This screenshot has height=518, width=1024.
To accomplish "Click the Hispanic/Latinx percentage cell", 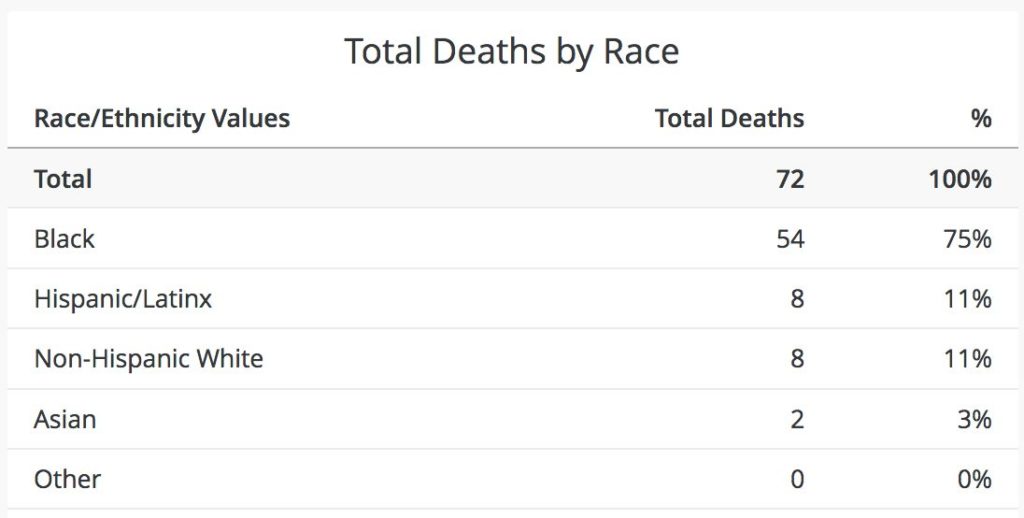I will [968, 299].
